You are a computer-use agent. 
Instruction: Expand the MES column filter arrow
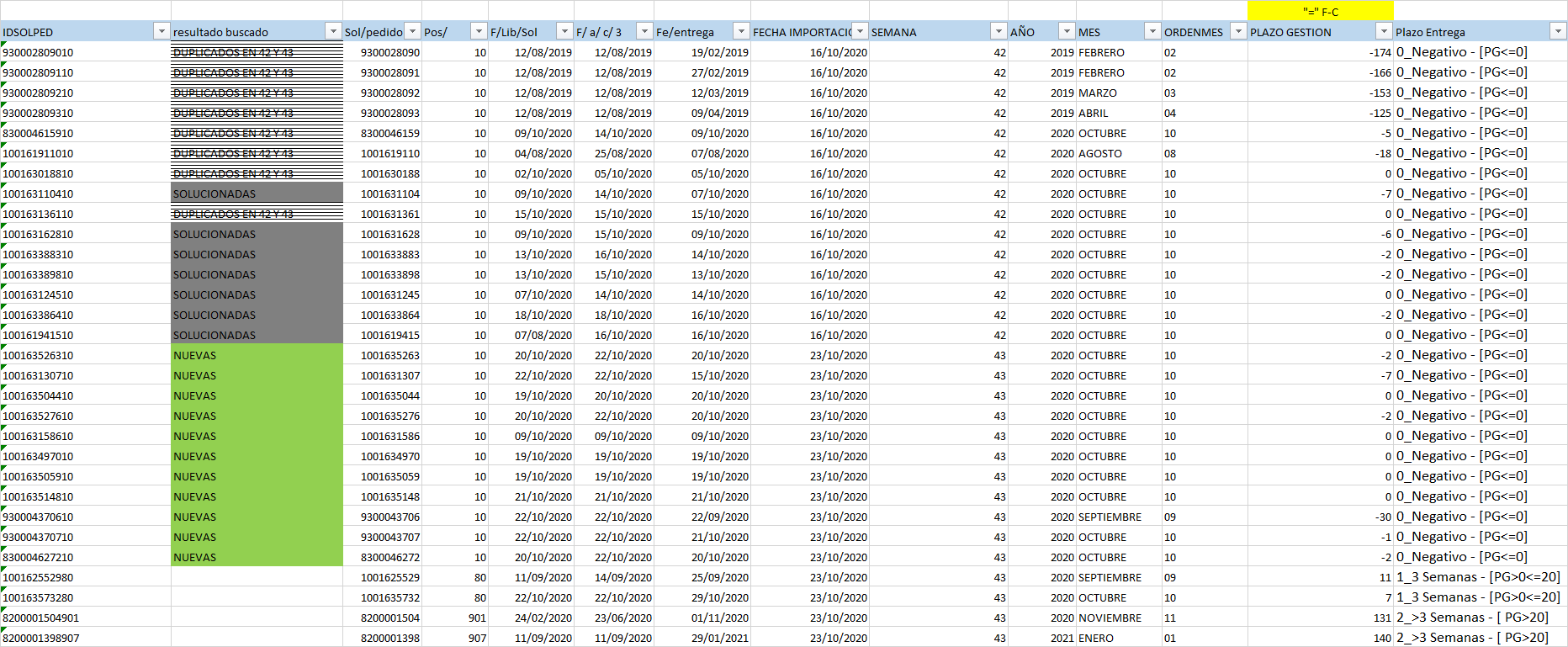pos(1152,31)
